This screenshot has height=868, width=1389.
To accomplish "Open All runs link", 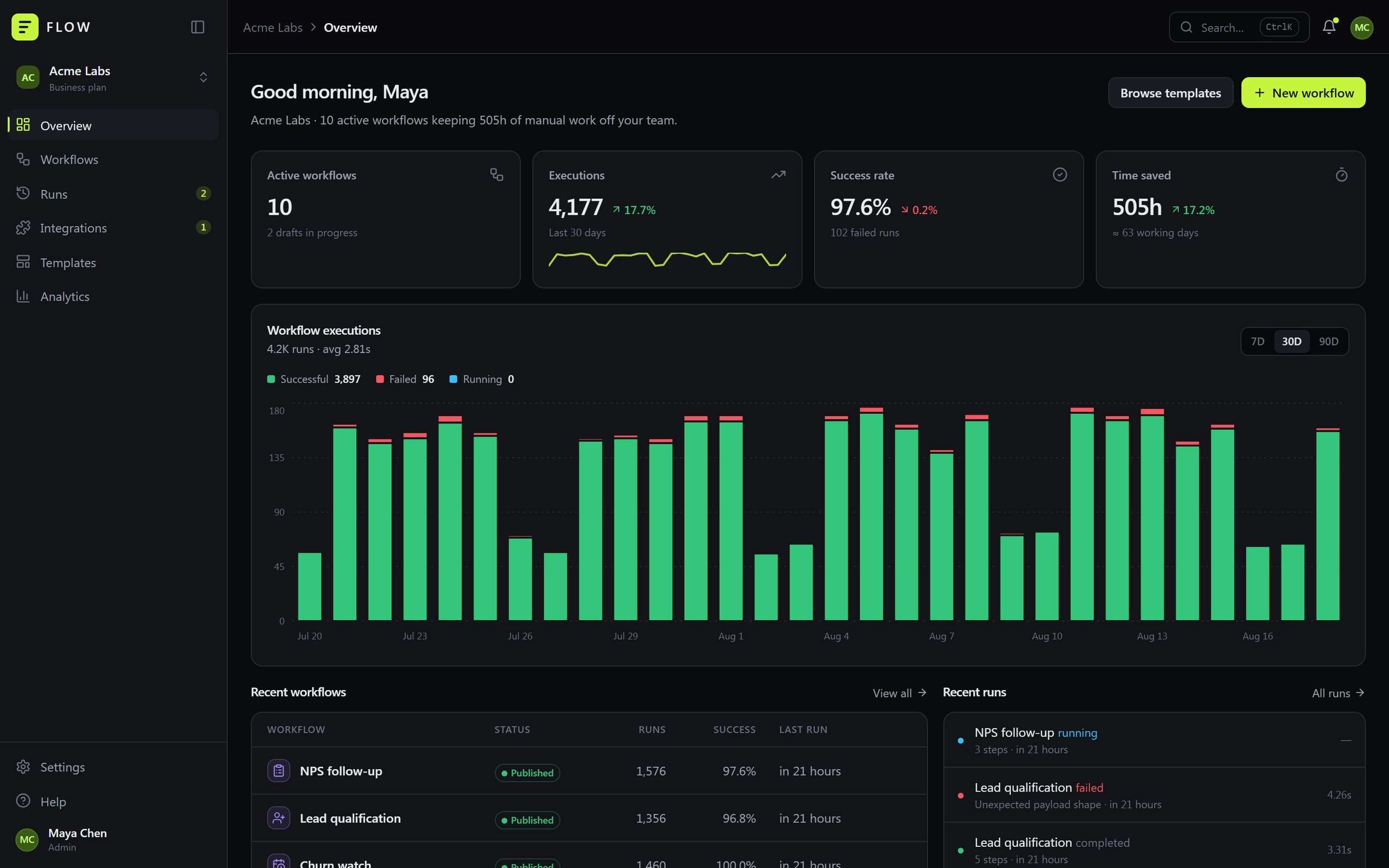I will [x=1338, y=693].
